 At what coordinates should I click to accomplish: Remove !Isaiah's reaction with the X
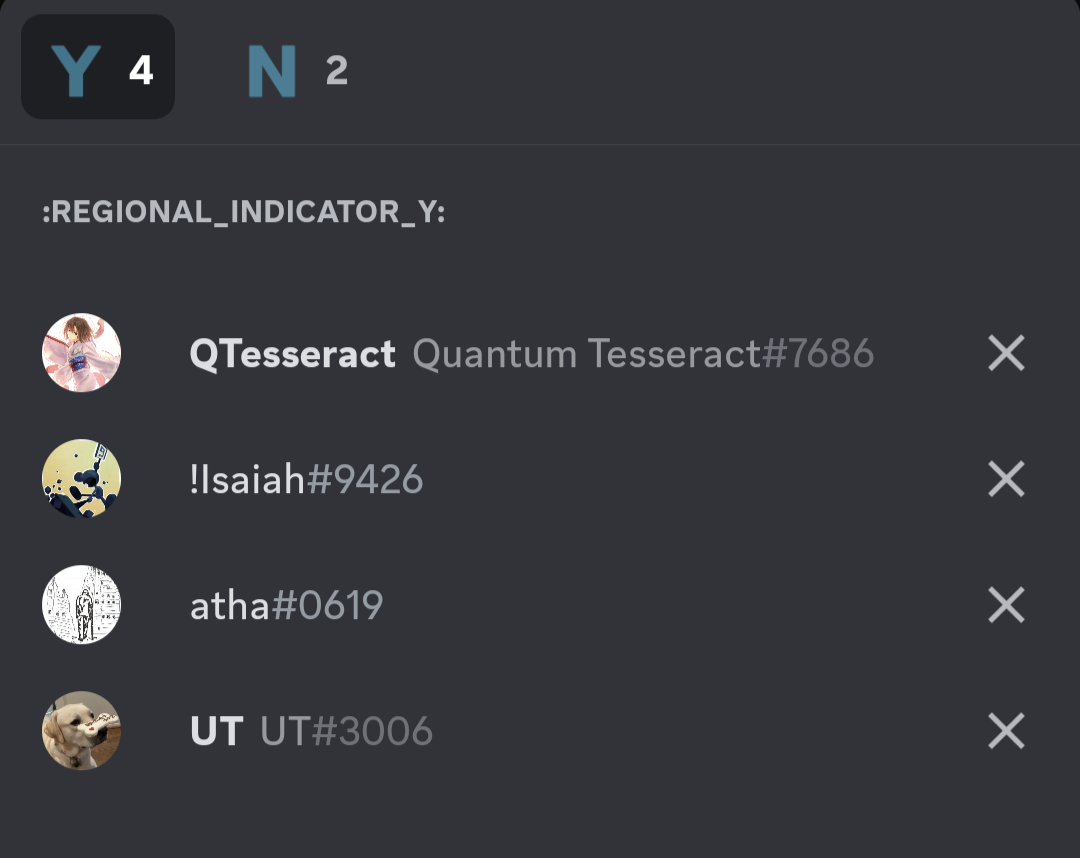pyautogui.click(x=1006, y=480)
